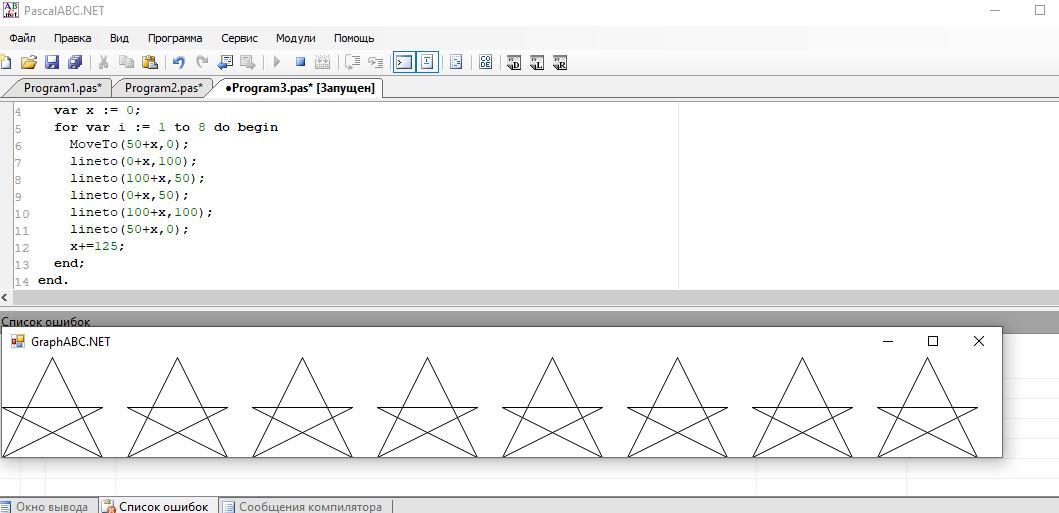This screenshot has height=513, width=1059.
Task: Select the Список ошибок bottom tab
Action: pos(157,506)
